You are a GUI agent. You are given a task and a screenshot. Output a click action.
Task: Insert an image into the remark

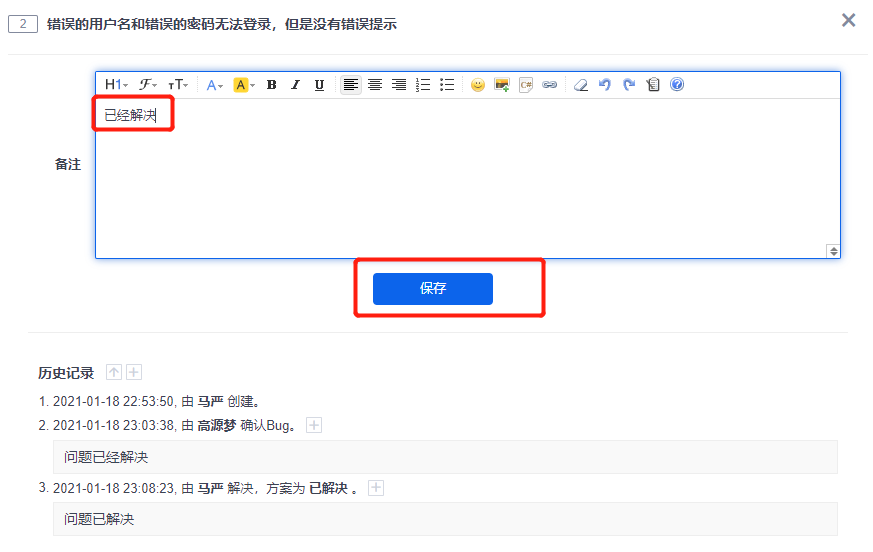point(502,85)
